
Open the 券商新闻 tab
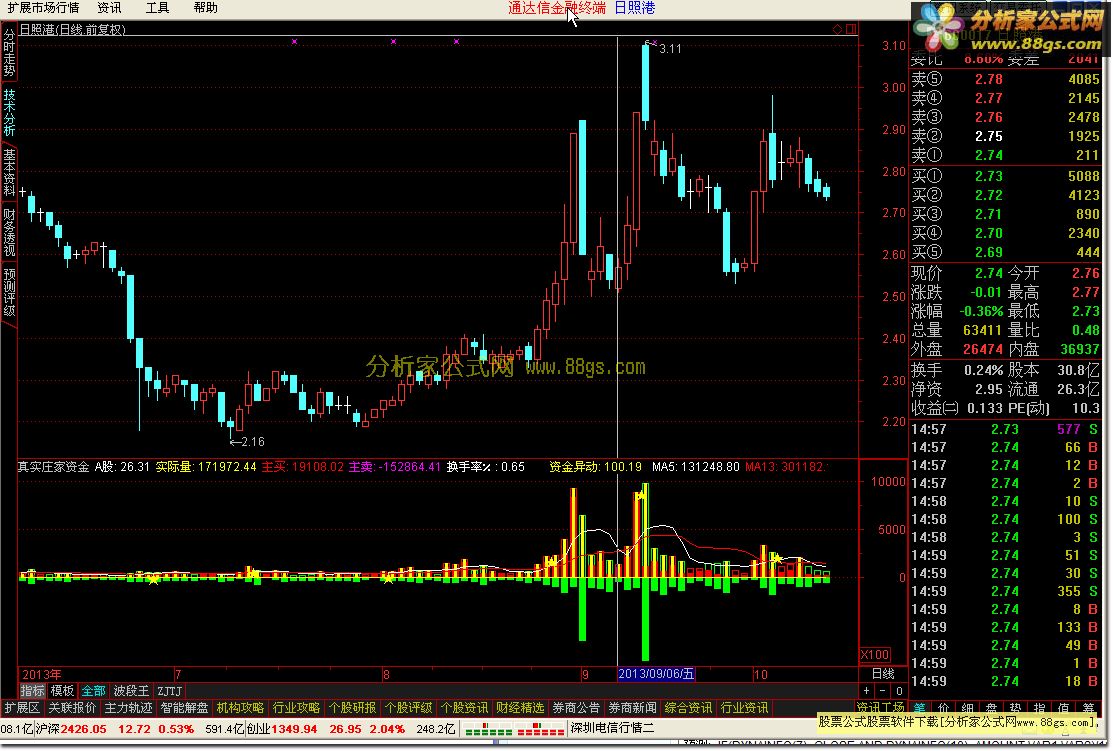(632, 708)
